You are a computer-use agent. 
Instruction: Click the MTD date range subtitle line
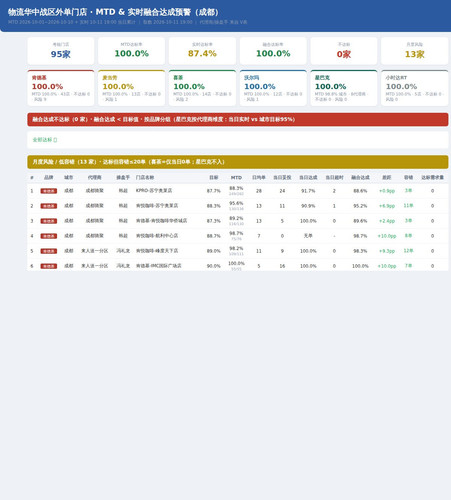click(128, 22)
